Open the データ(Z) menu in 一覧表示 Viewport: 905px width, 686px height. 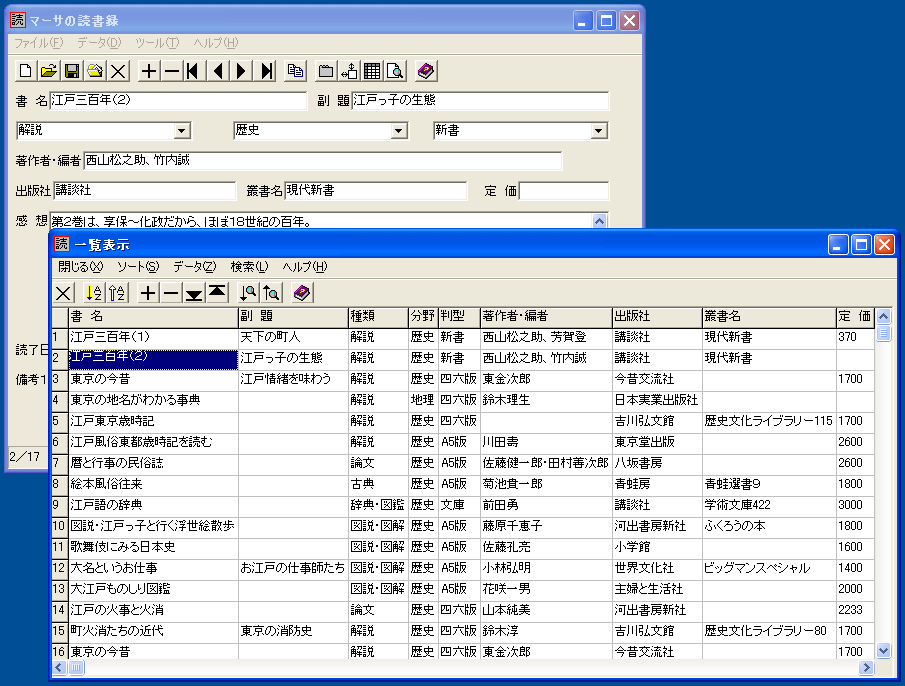[195, 267]
